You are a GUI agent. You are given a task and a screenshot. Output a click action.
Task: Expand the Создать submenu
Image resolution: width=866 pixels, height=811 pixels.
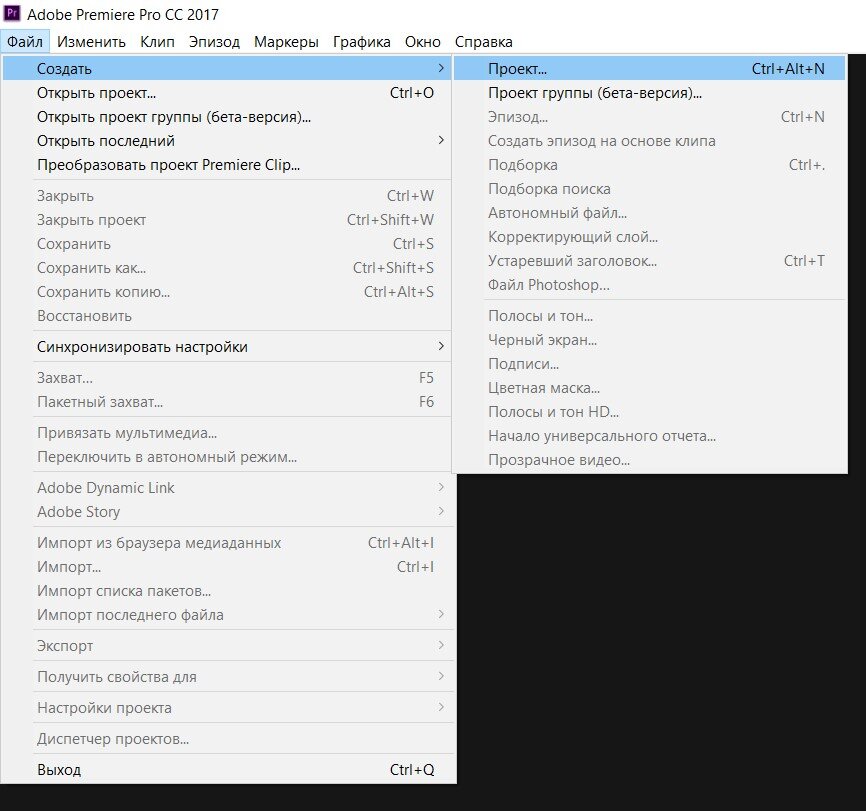point(227,69)
